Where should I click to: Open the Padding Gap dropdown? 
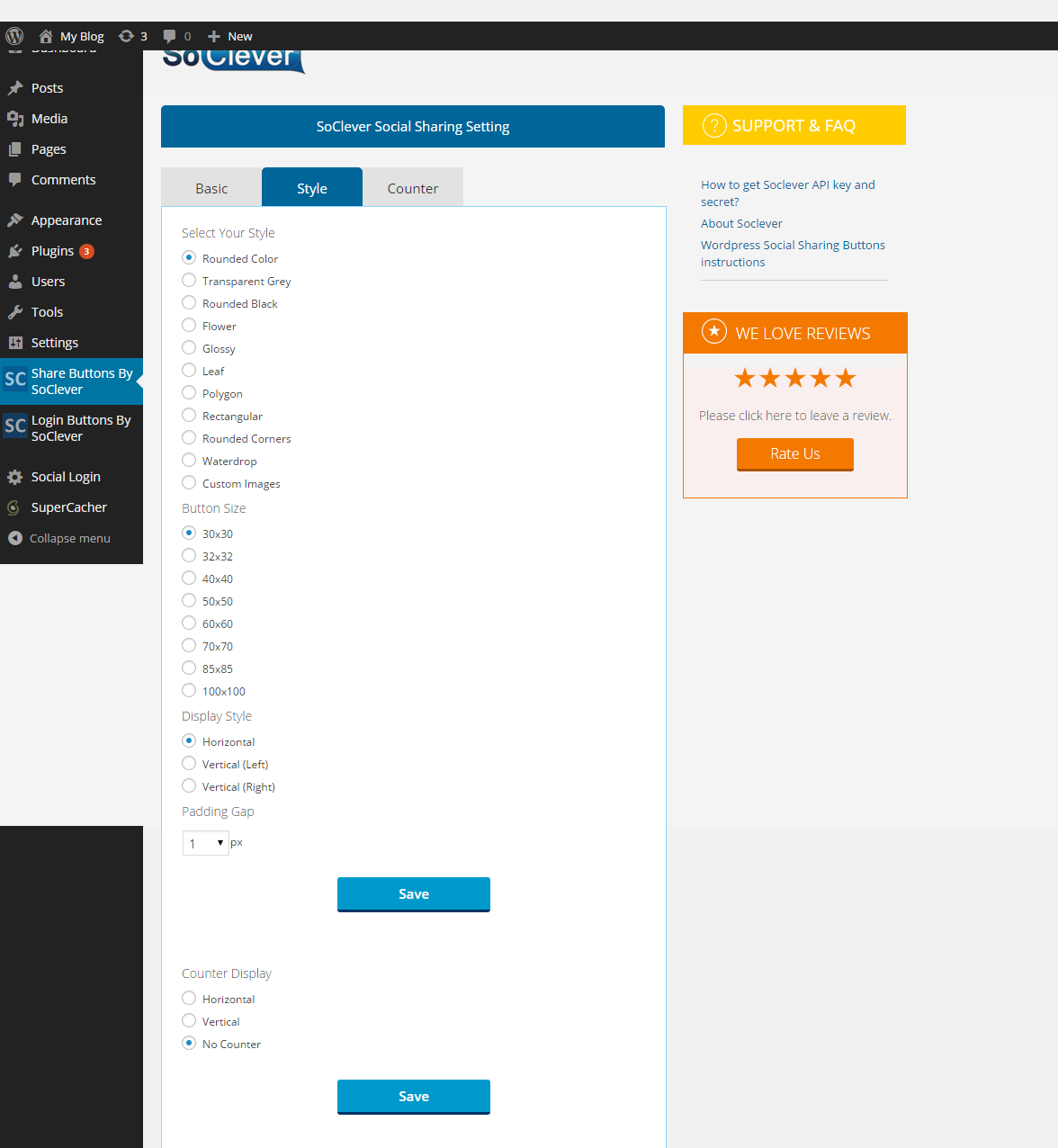coord(206,843)
